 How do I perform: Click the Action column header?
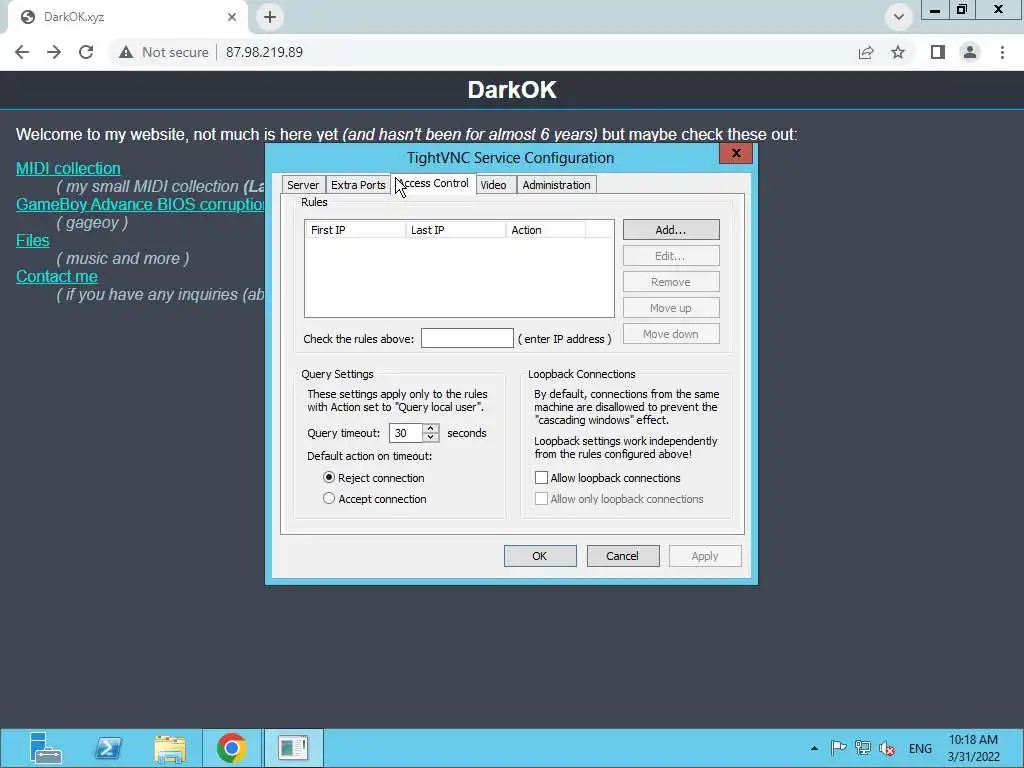tap(545, 230)
